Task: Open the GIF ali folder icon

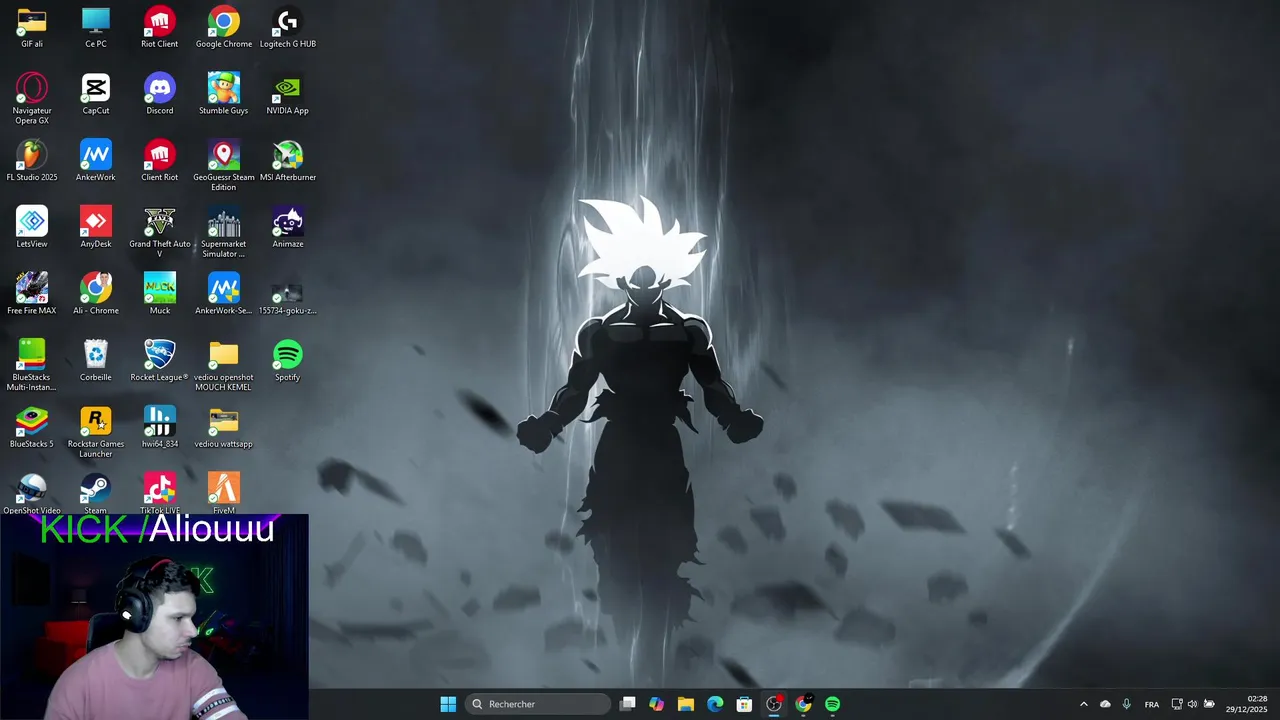Action: point(32,28)
